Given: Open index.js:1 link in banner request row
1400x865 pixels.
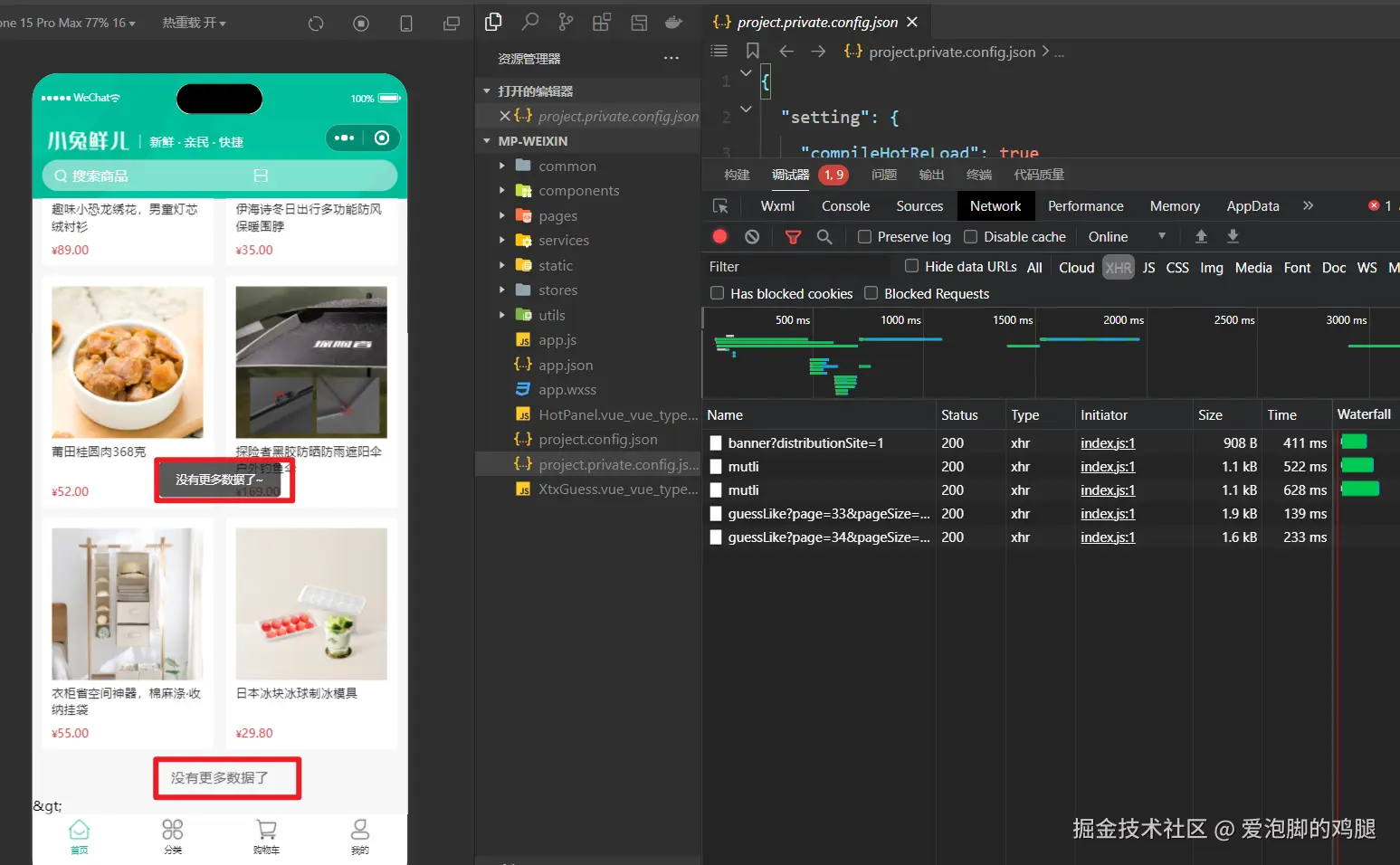Looking at the screenshot, I should tap(1108, 443).
